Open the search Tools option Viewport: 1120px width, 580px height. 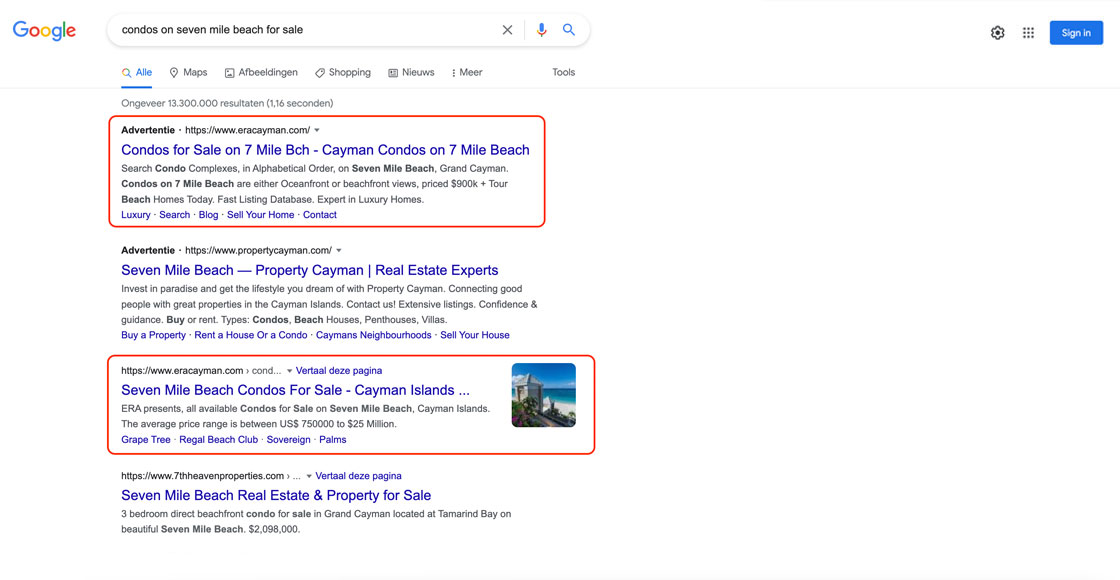[x=564, y=73]
